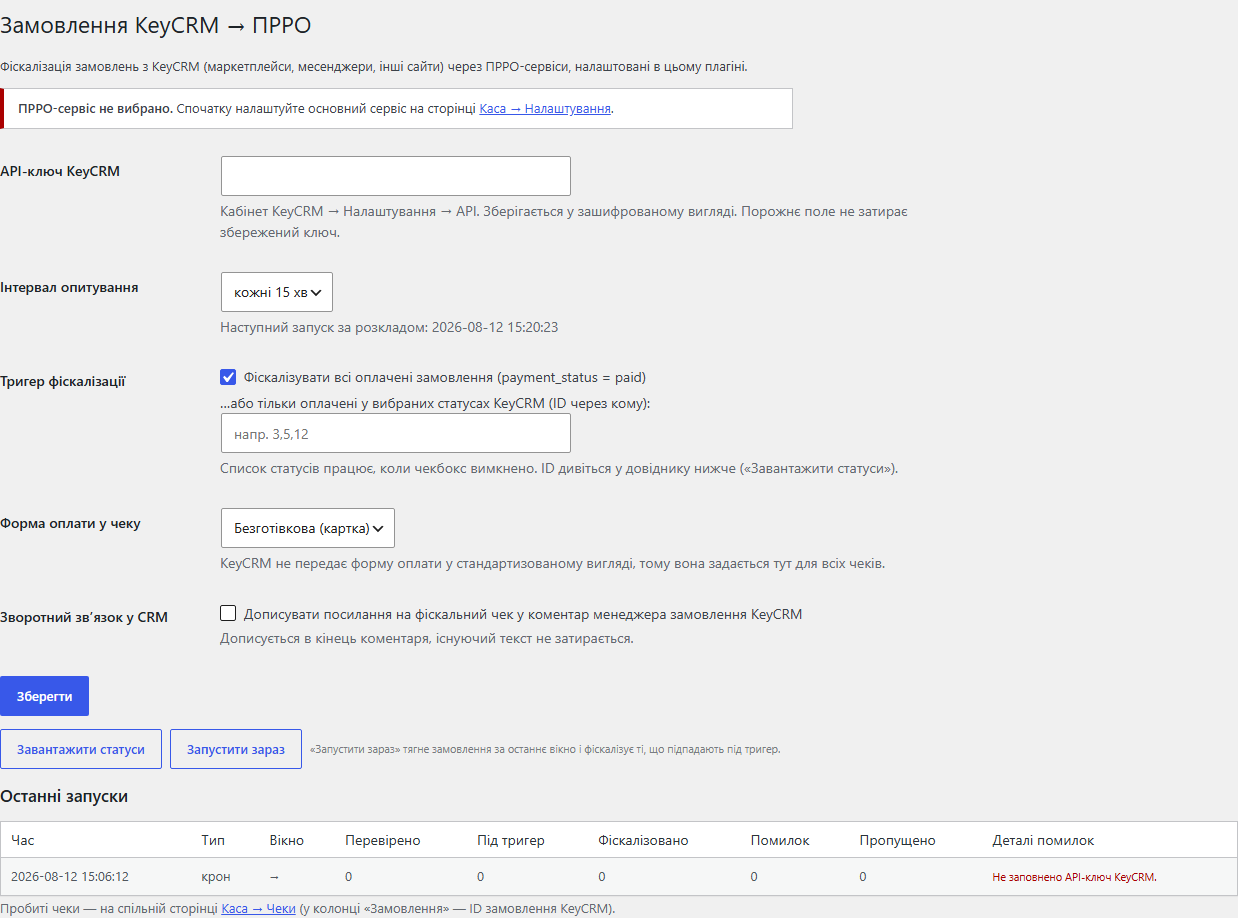Click the Фіскалізовано column header
The height and width of the screenshot is (918, 1238).
[x=644, y=840]
